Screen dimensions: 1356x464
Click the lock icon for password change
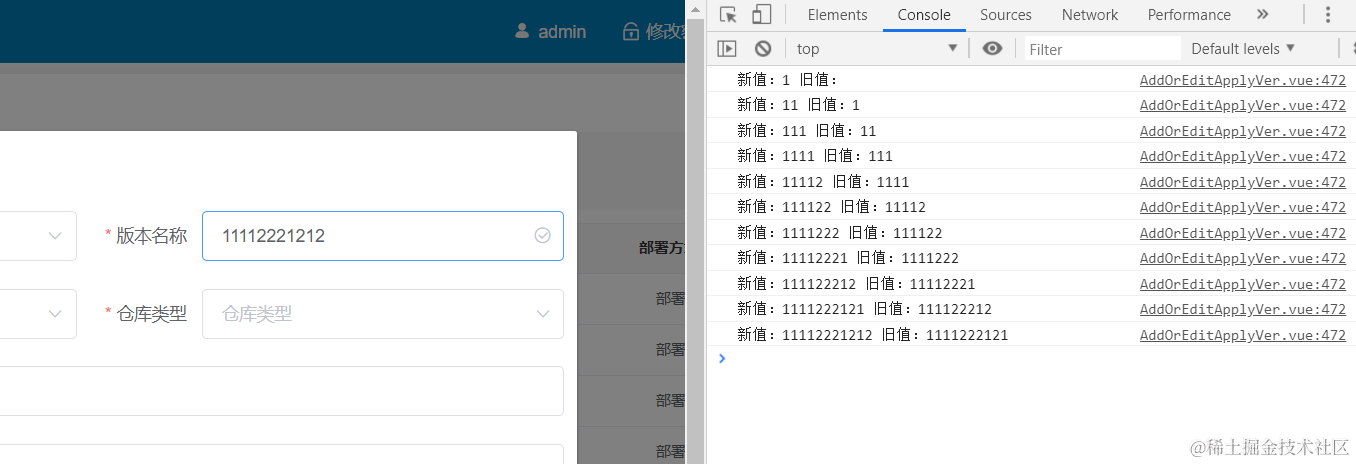[631, 31]
